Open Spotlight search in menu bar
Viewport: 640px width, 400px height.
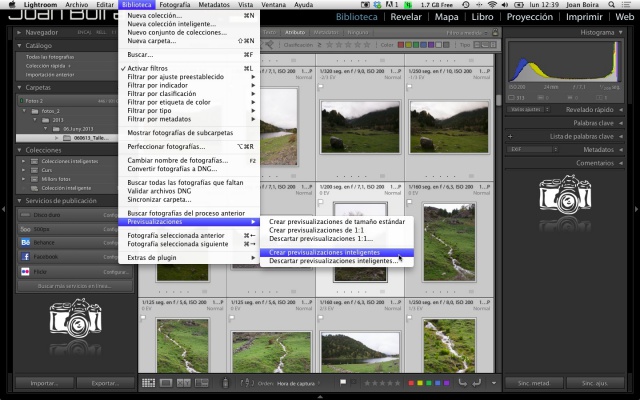(611, 4)
